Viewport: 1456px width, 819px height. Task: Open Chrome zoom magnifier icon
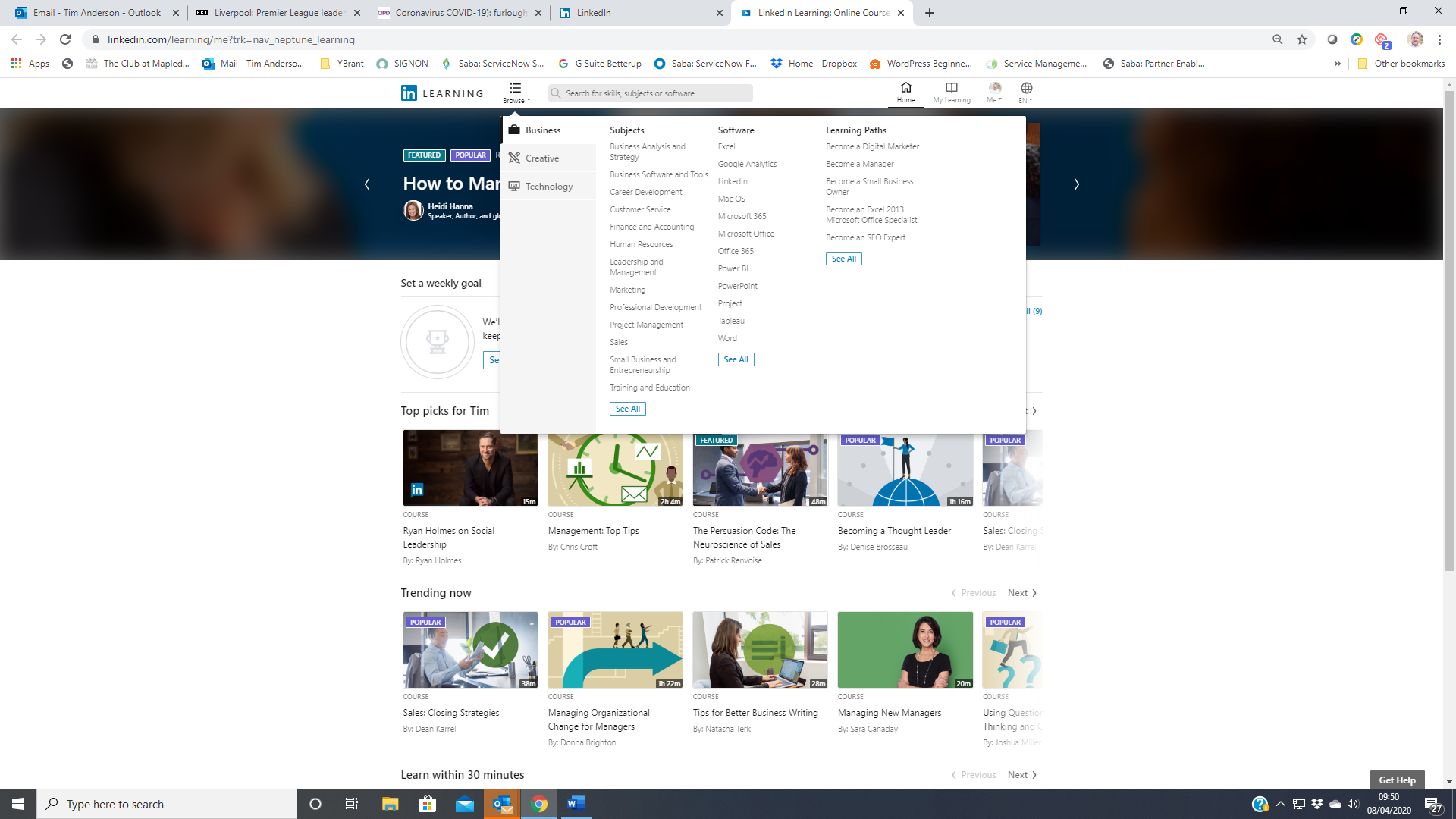(x=1278, y=39)
